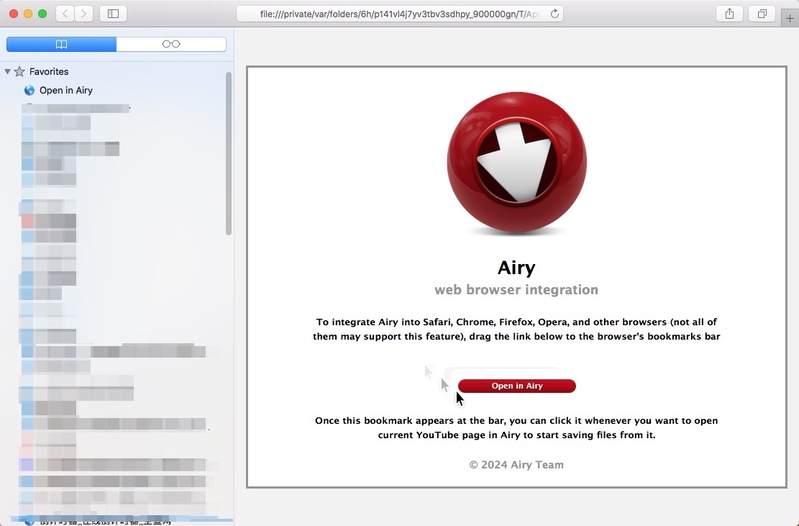
Task: Click the bookmarks sidebar scrollbar
Action: point(229,153)
